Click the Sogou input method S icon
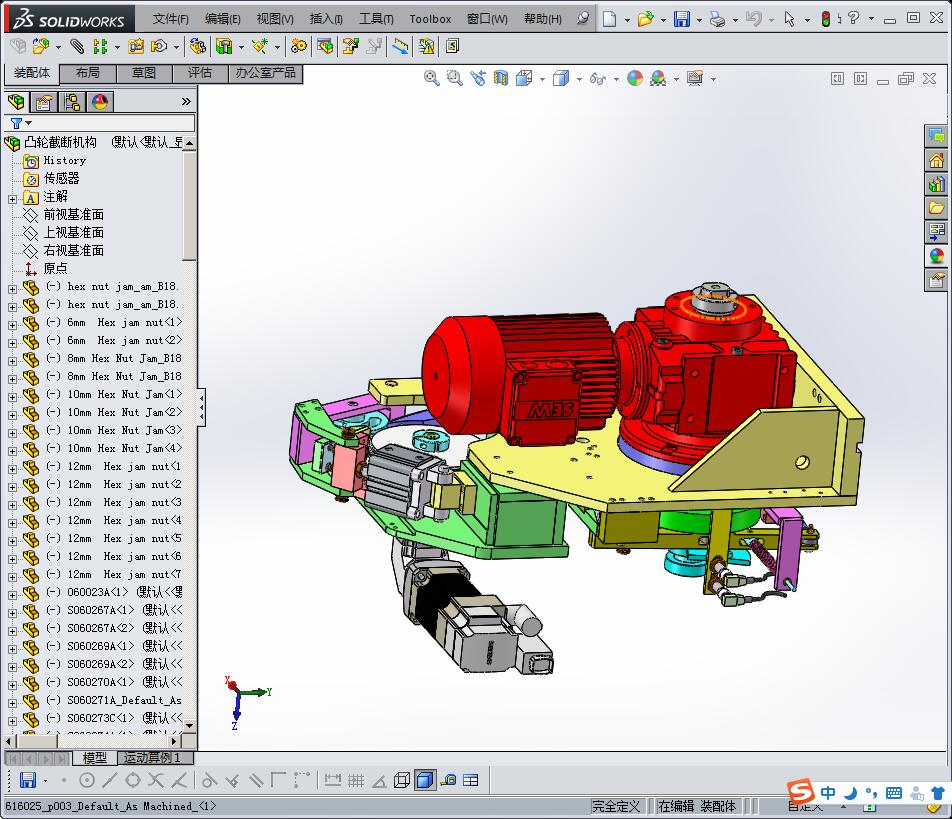 pos(800,792)
